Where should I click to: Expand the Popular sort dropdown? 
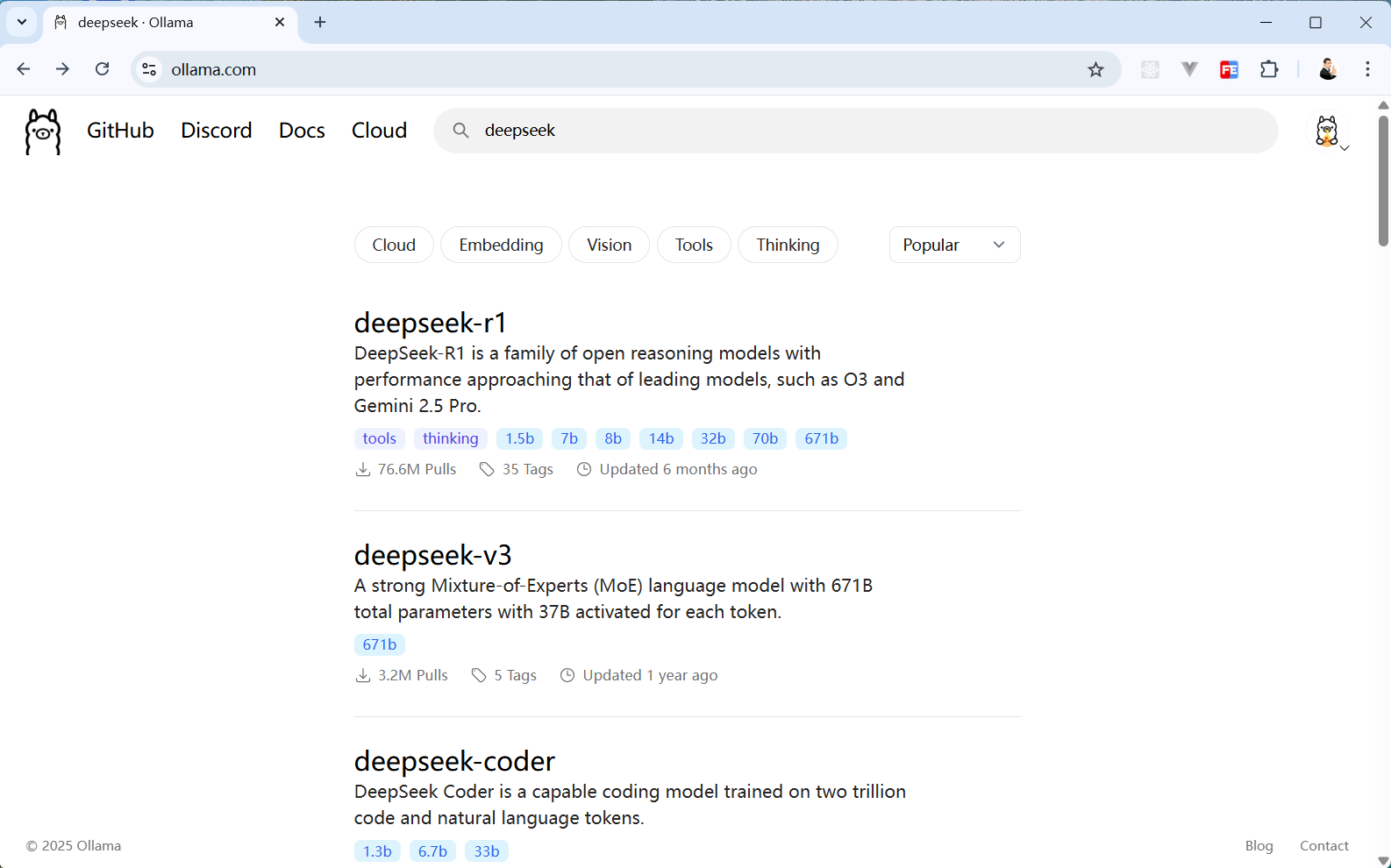tap(954, 245)
